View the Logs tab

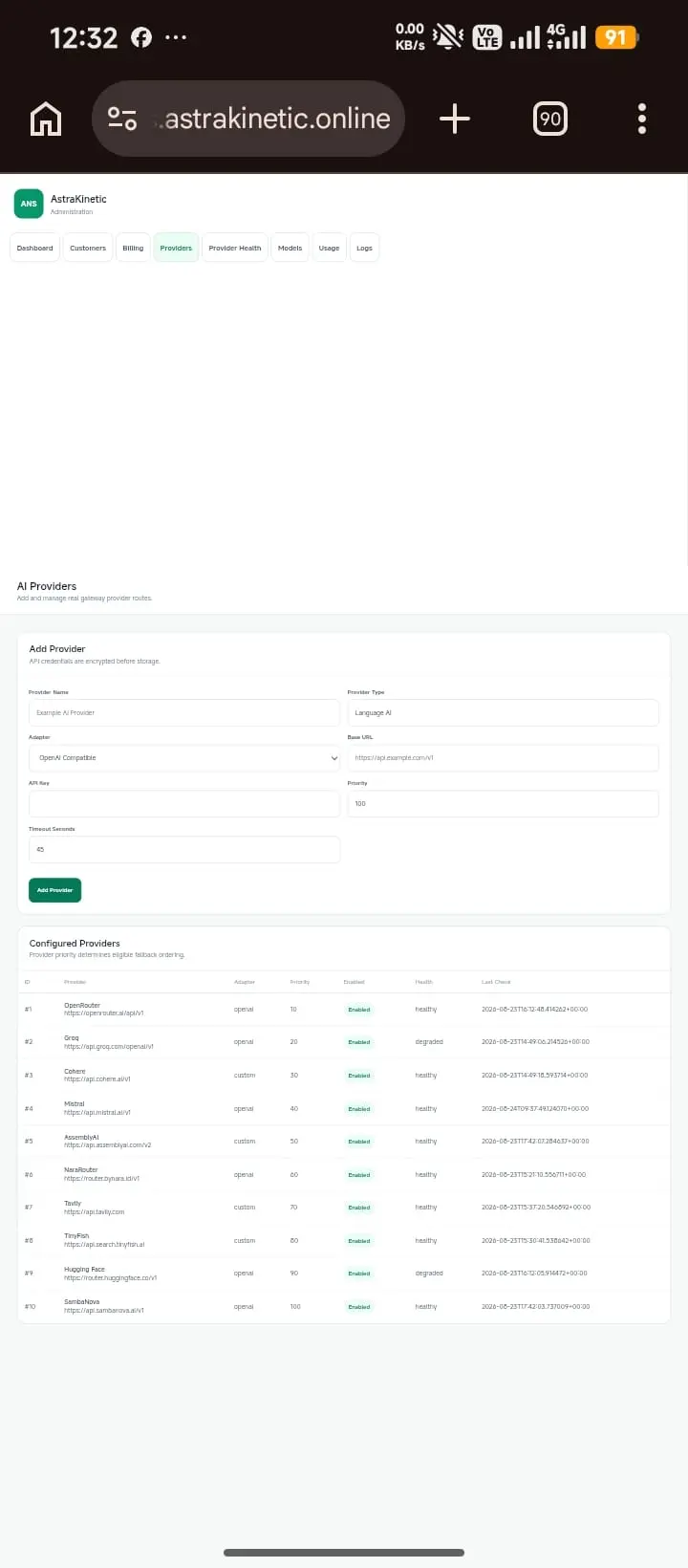point(364,248)
